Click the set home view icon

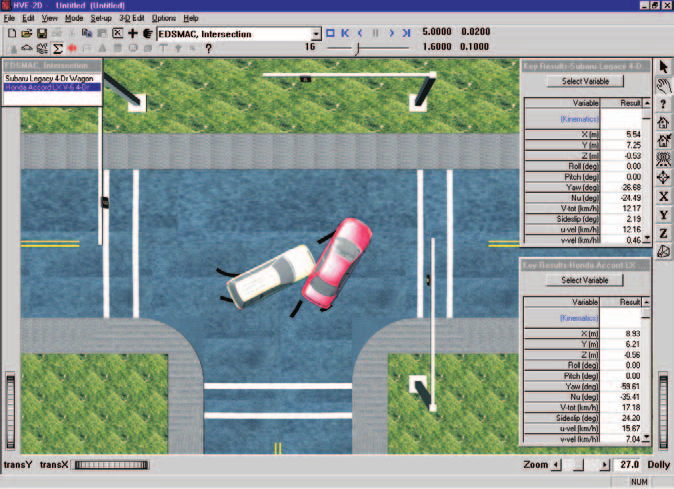[663, 141]
